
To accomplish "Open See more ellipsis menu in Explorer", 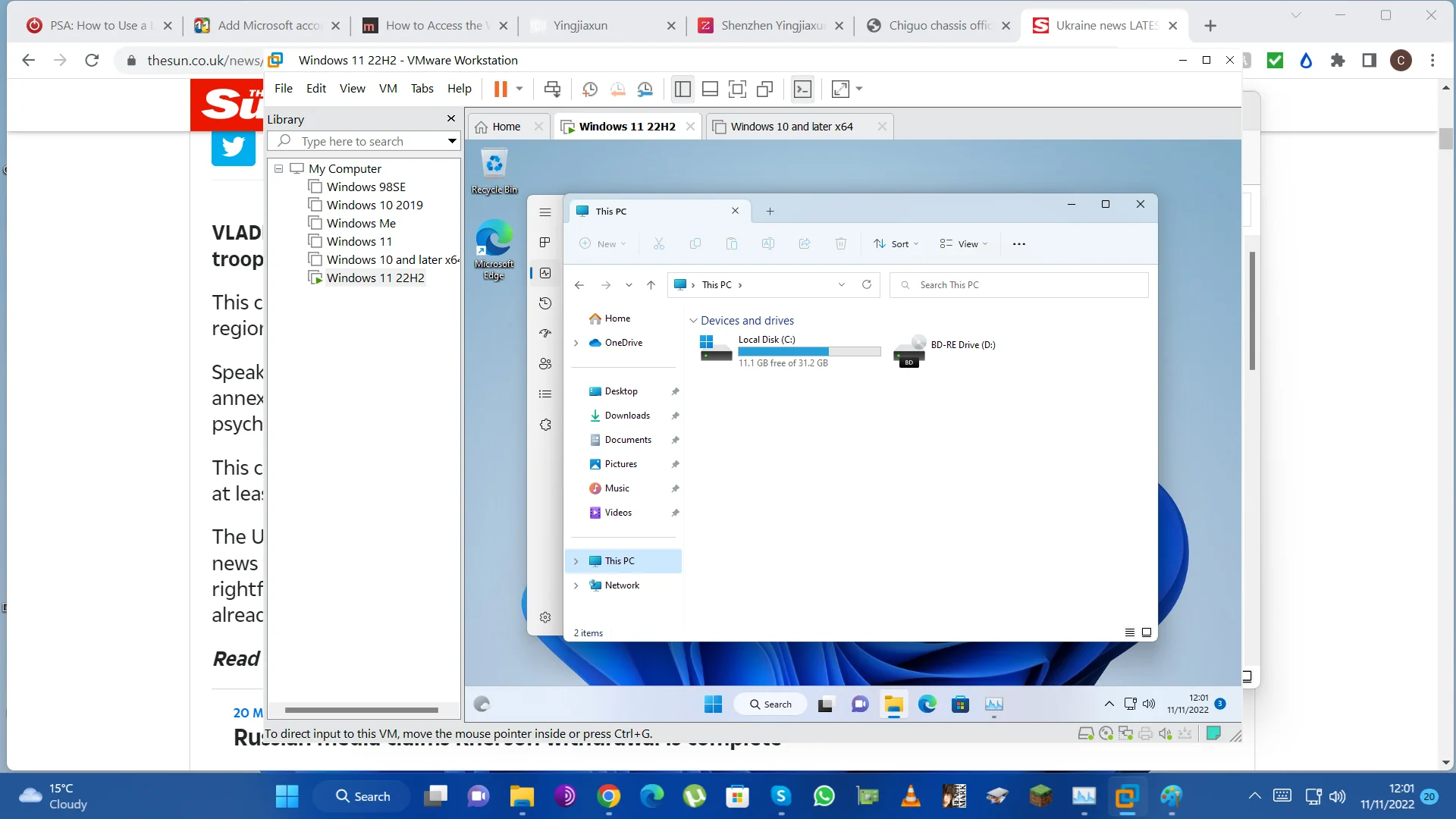I will [x=1018, y=244].
